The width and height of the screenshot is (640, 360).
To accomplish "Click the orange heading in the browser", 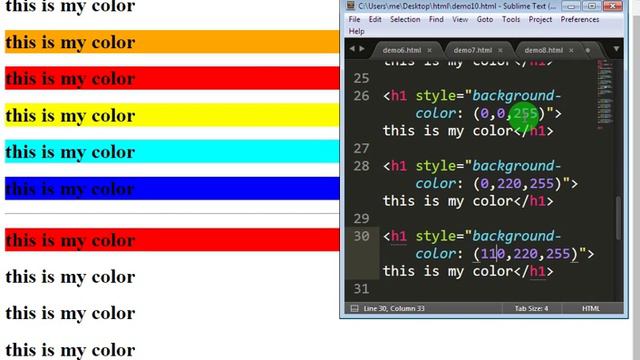I will pyautogui.click(x=172, y=42).
